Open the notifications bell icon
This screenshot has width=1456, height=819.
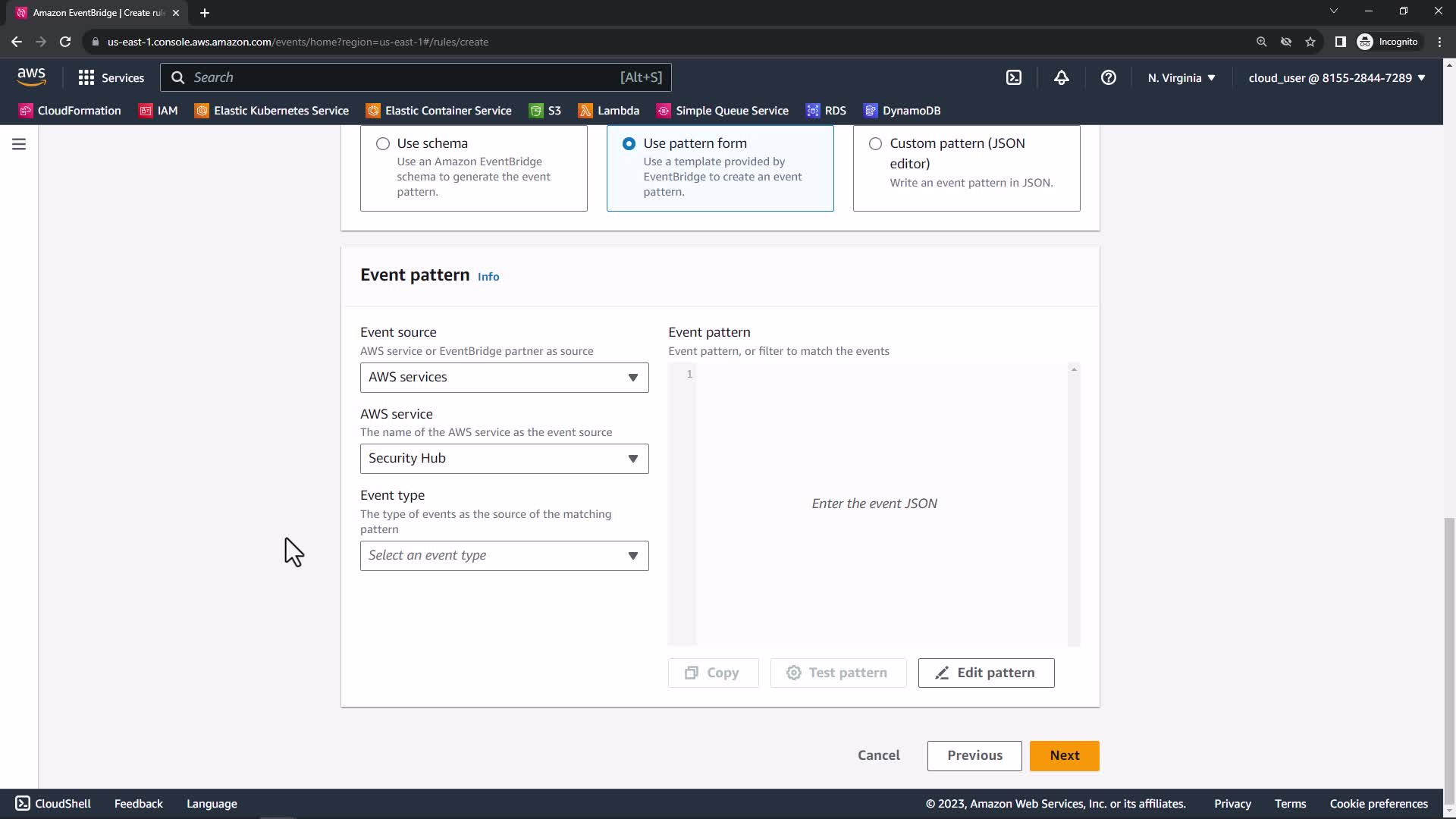tap(1061, 77)
